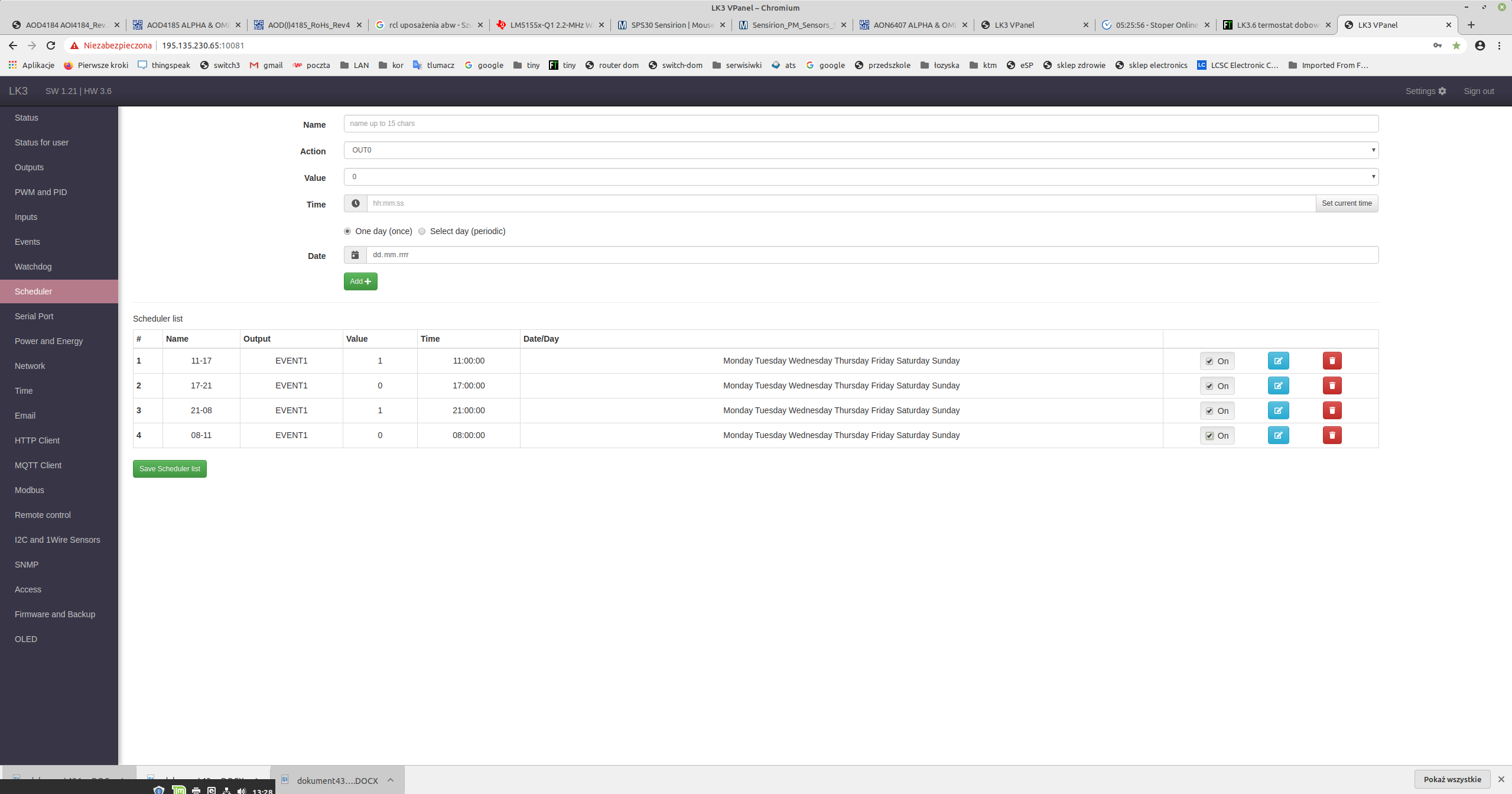Delete the 17-21 schedule entry
1512x794 pixels.
(x=1332, y=385)
